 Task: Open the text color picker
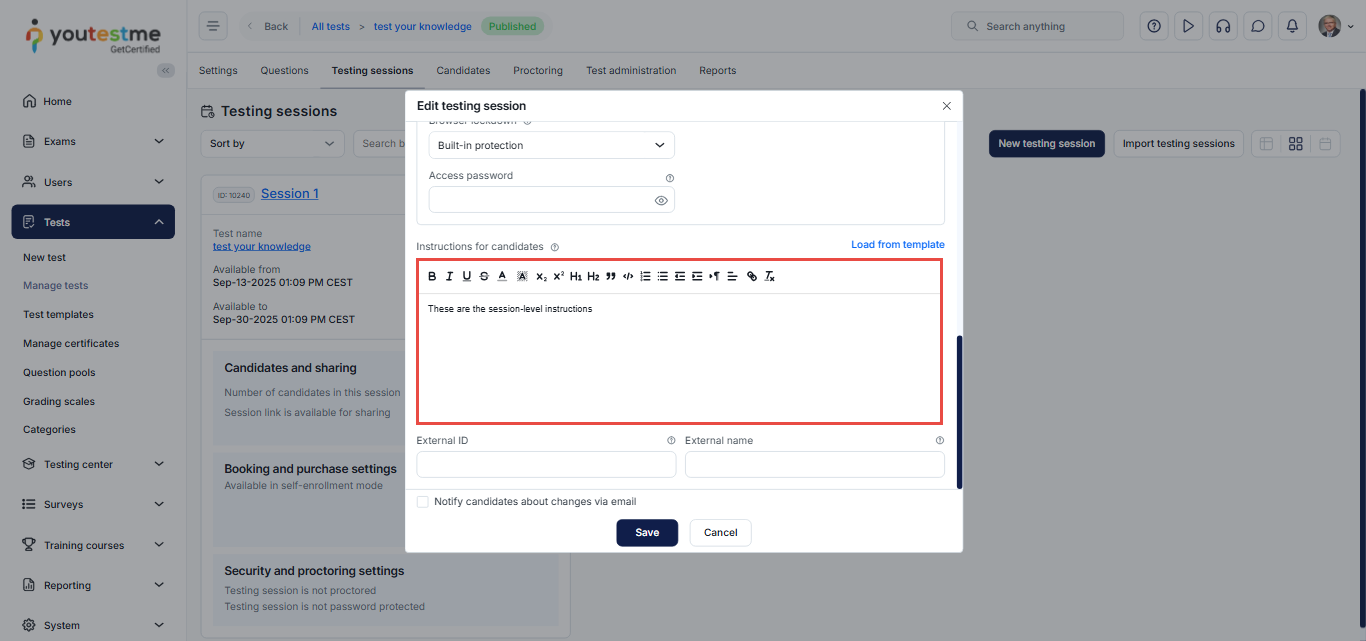[x=502, y=276]
